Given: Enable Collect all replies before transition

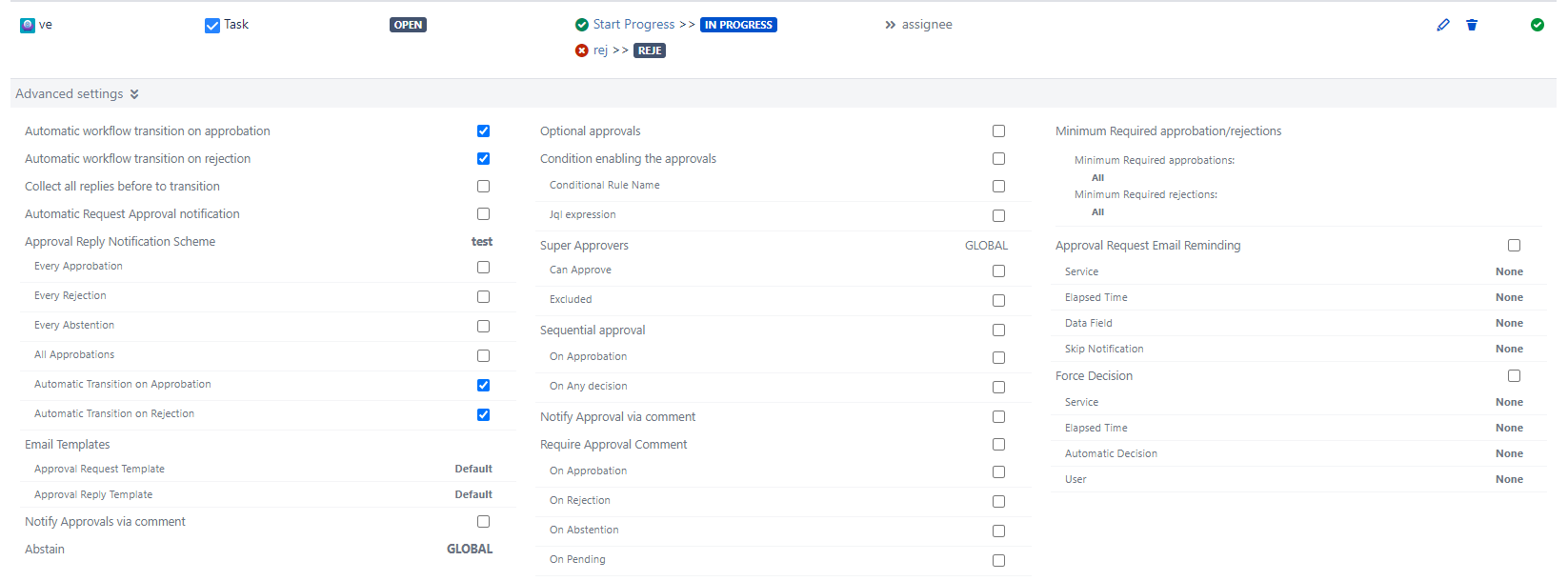Looking at the screenshot, I should point(483,187).
